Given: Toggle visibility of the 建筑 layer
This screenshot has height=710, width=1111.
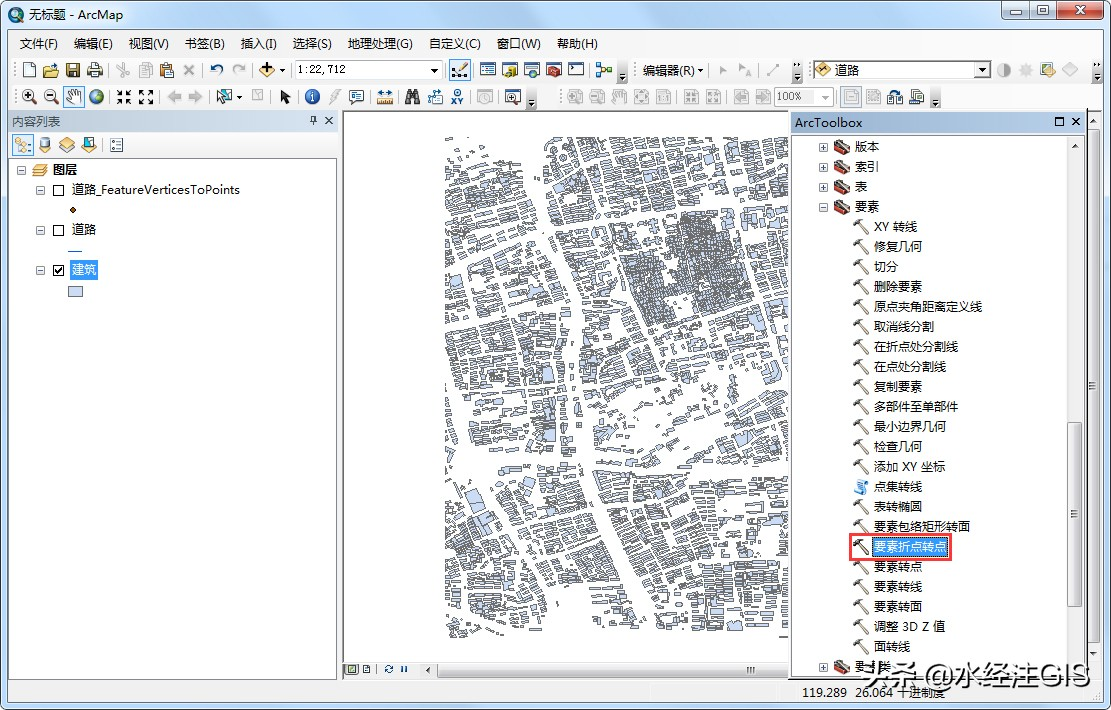Looking at the screenshot, I should [57, 269].
